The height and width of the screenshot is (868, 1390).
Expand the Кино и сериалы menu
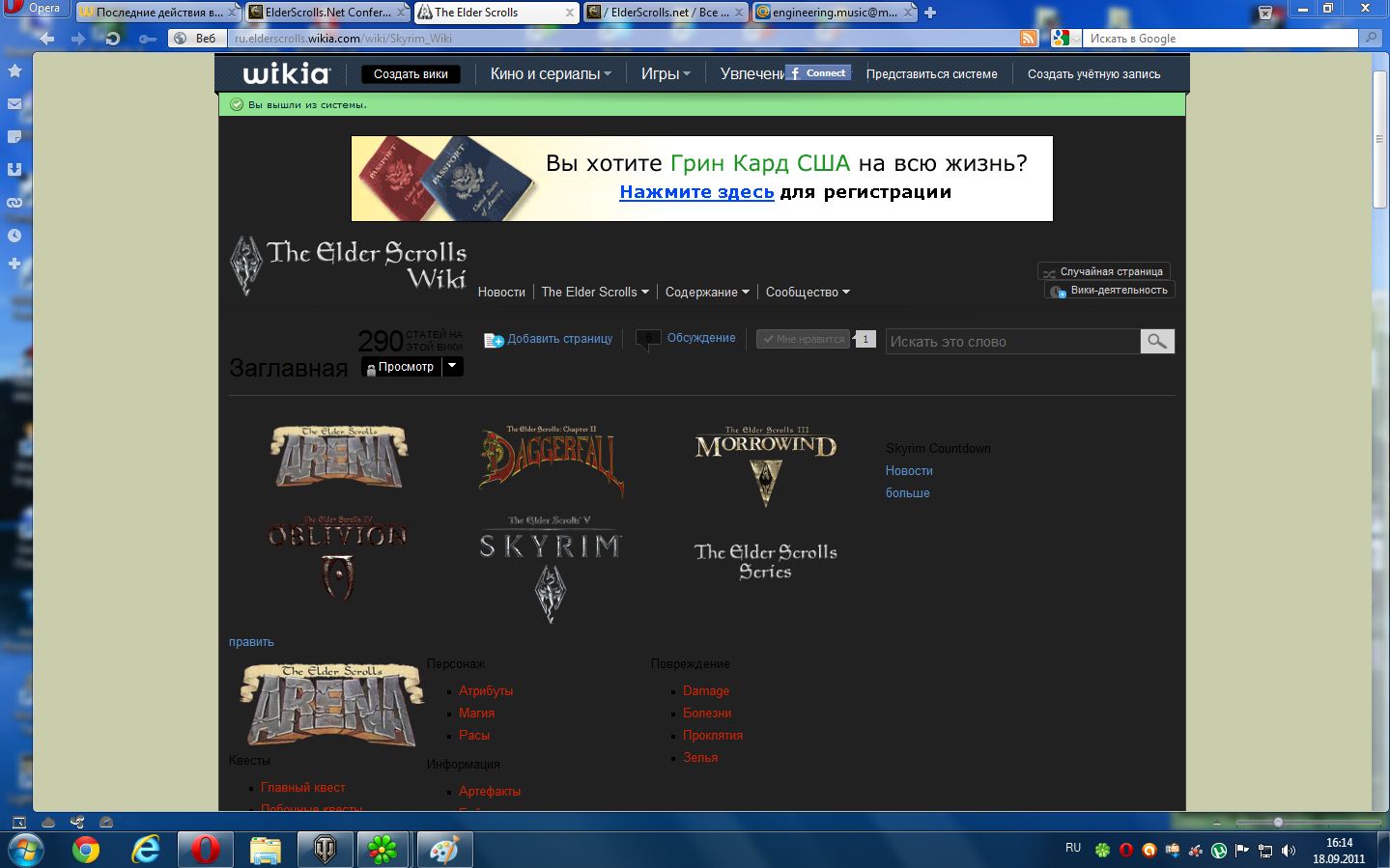(551, 73)
